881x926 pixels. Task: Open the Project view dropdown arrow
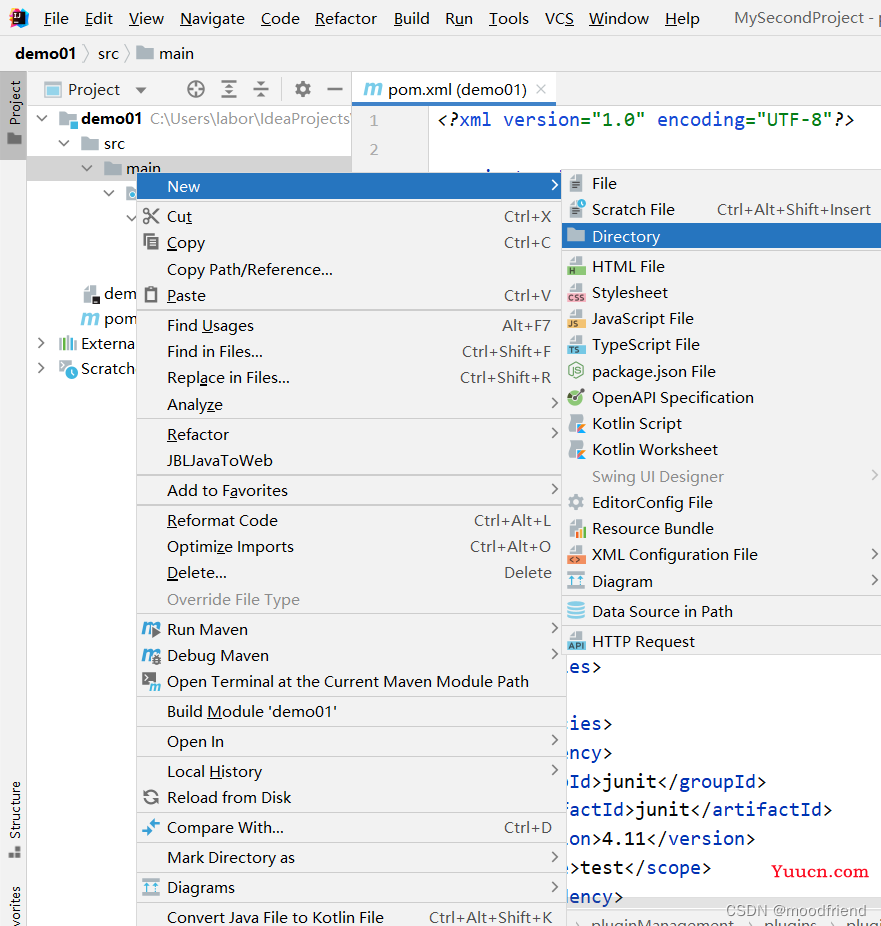tap(141, 90)
